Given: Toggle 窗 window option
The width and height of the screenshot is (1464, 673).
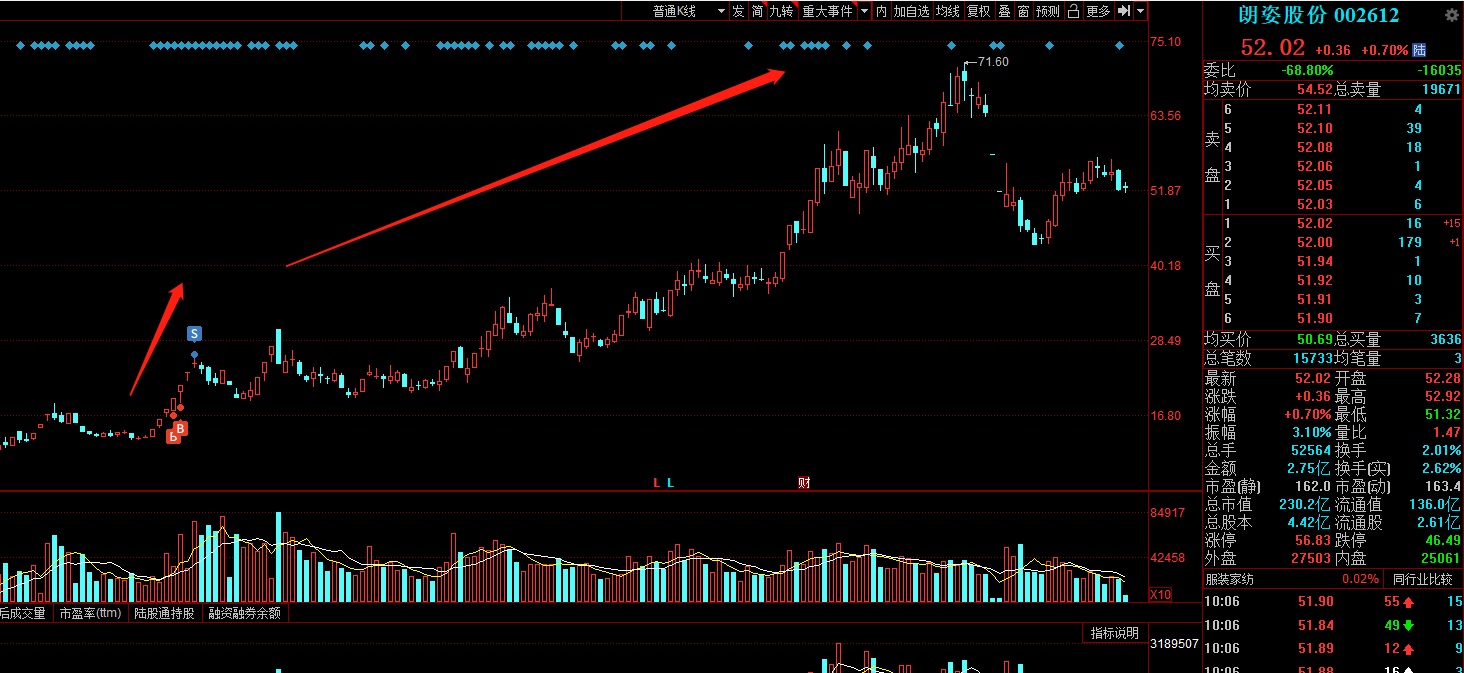Looking at the screenshot, I should [1023, 11].
